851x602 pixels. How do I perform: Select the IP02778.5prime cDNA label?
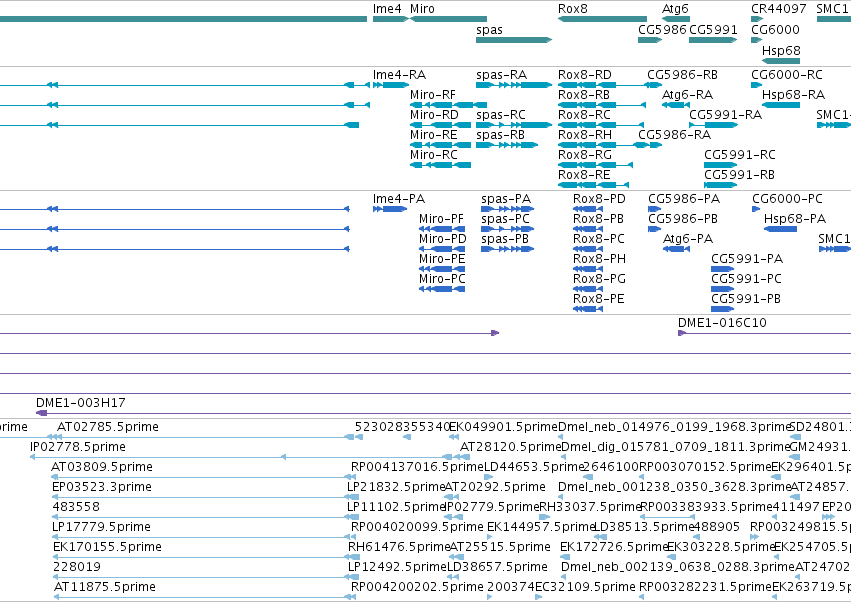tap(78, 448)
